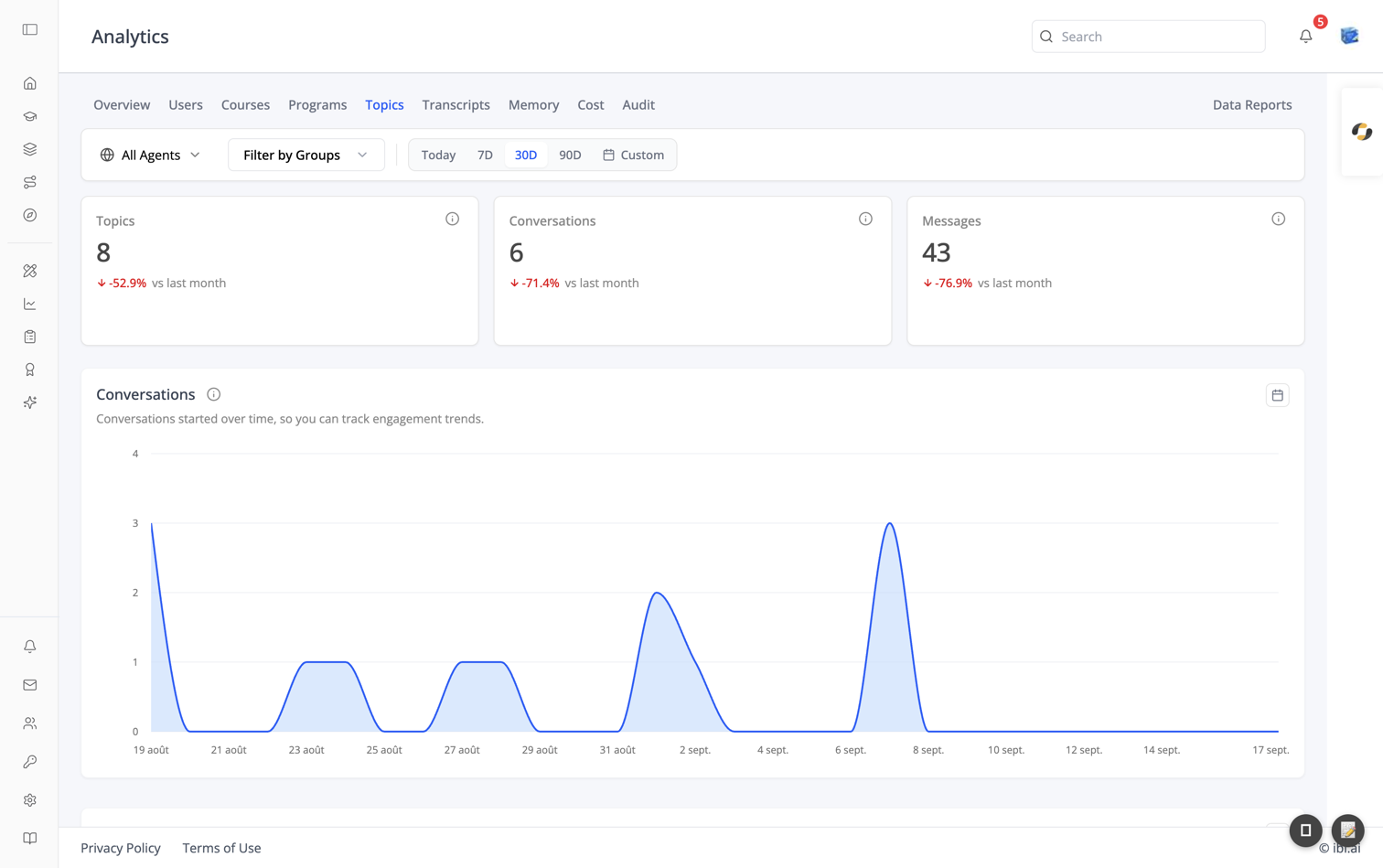Click the "-76.9%" Messages change value
Screen dimensions: 1383x868
(x=953, y=283)
